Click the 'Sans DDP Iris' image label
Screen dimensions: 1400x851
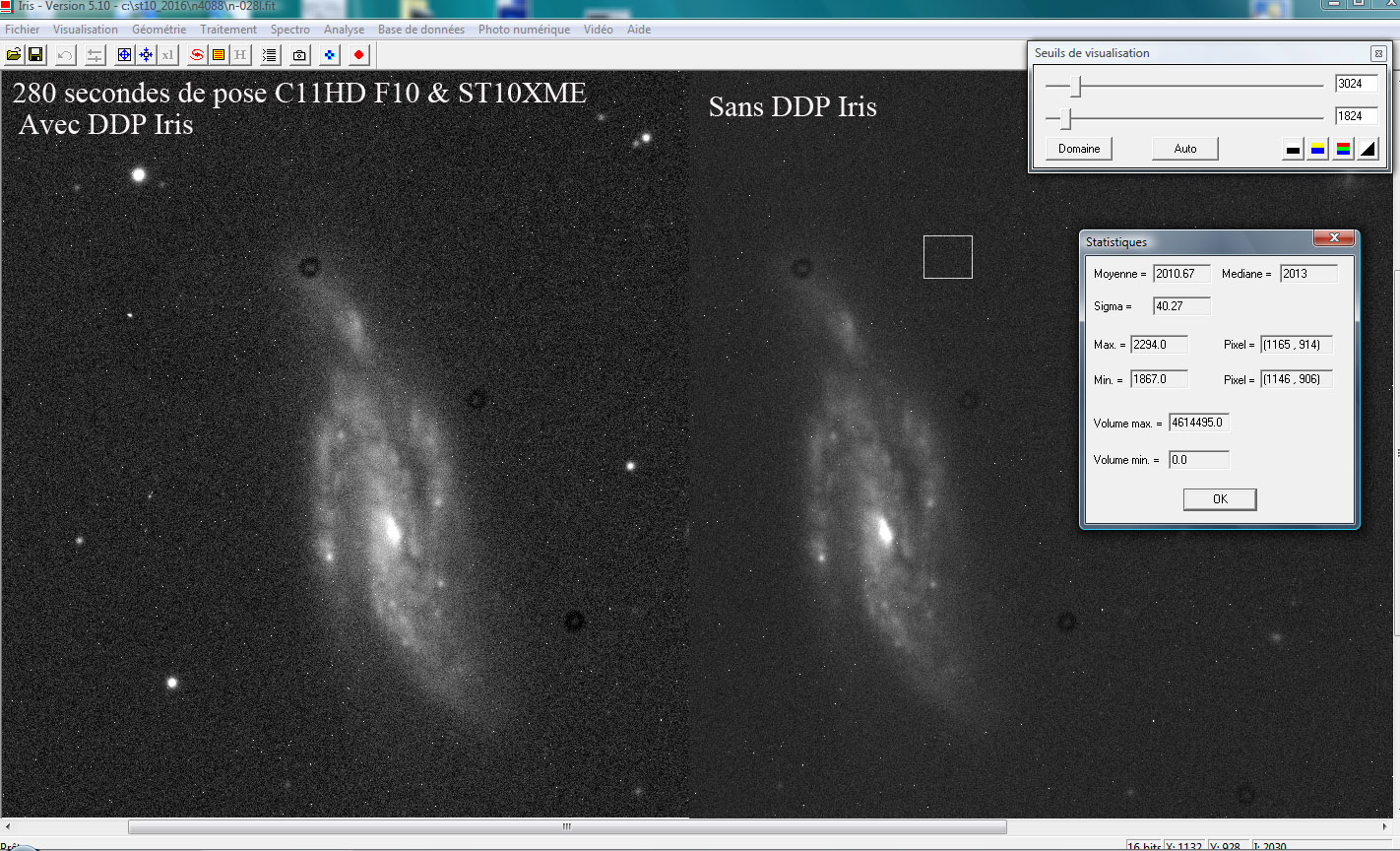(793, 106)
